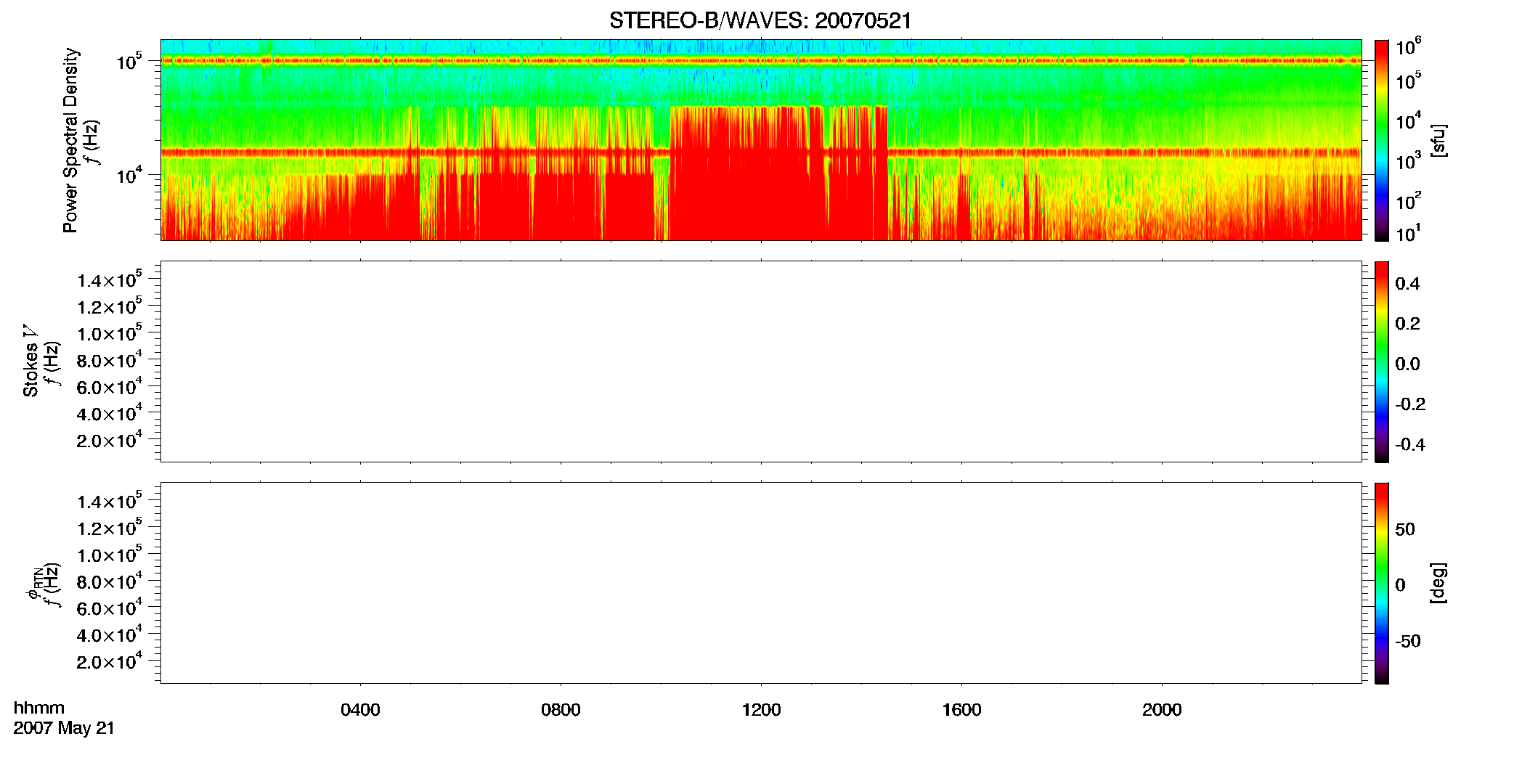Click the [deg] colorbar unit label
This screenshot has width=1522, height=784.
(1438, 583)
